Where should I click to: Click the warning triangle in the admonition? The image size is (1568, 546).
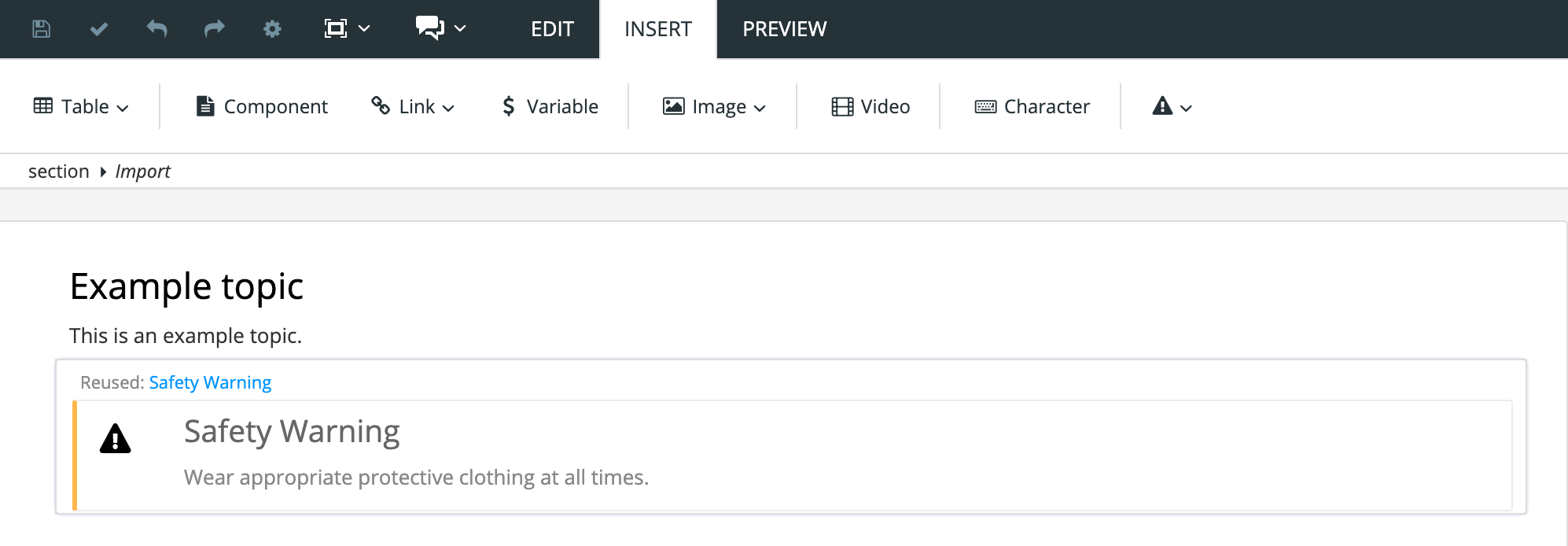pos(115,438)
